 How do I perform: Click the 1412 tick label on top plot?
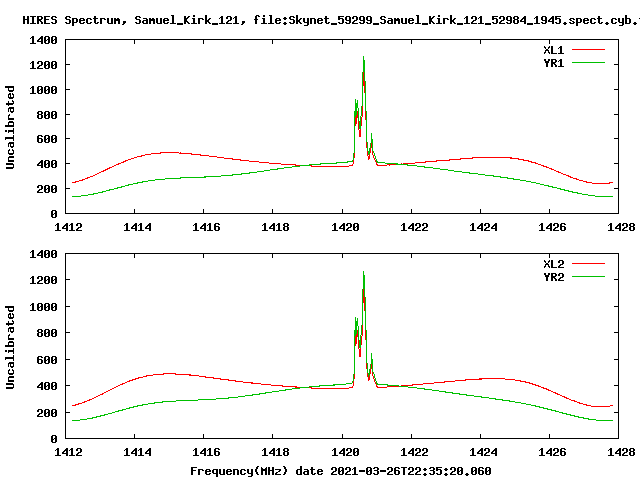tap(68, 227)
